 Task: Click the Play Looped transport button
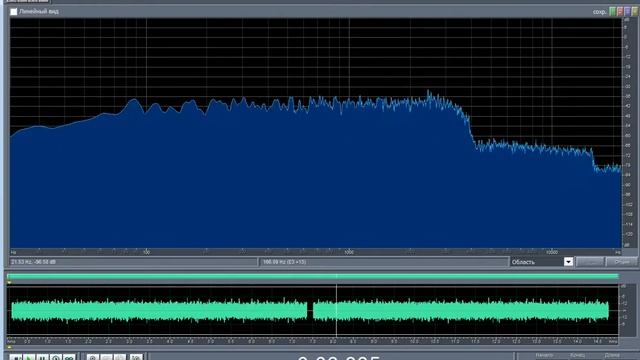[69, 357]
